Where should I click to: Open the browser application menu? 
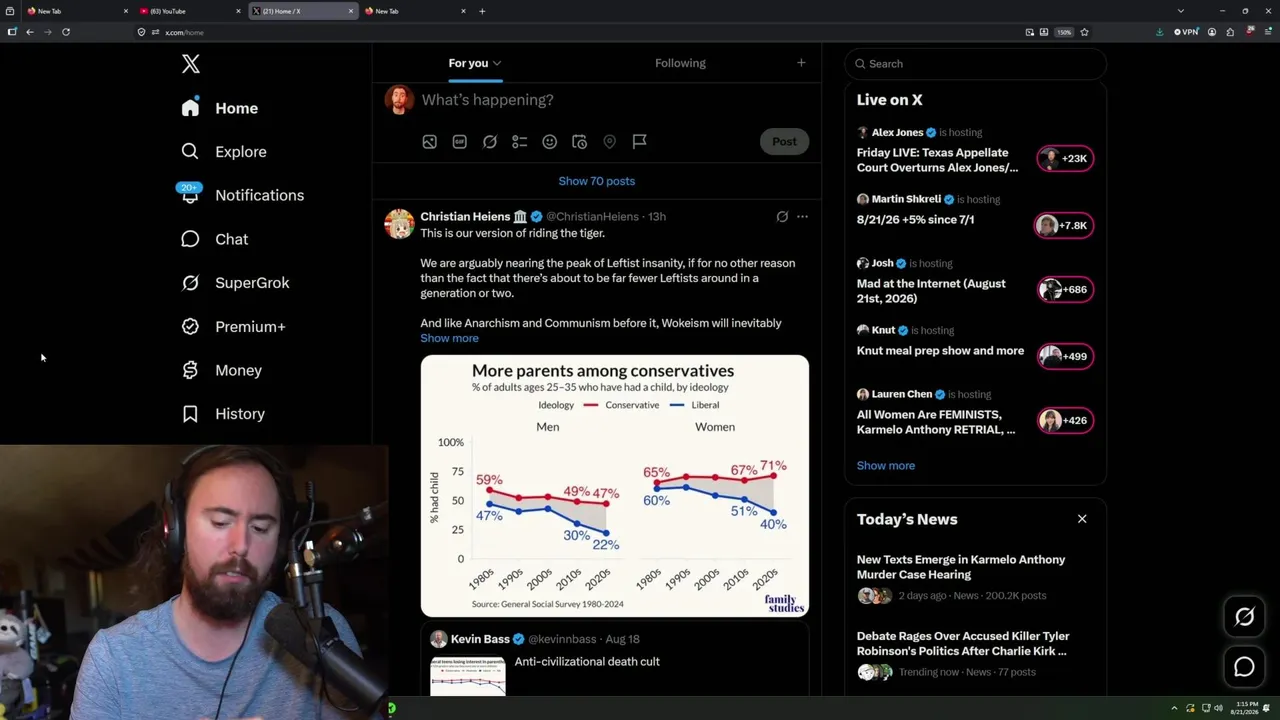coord(1266,32)
